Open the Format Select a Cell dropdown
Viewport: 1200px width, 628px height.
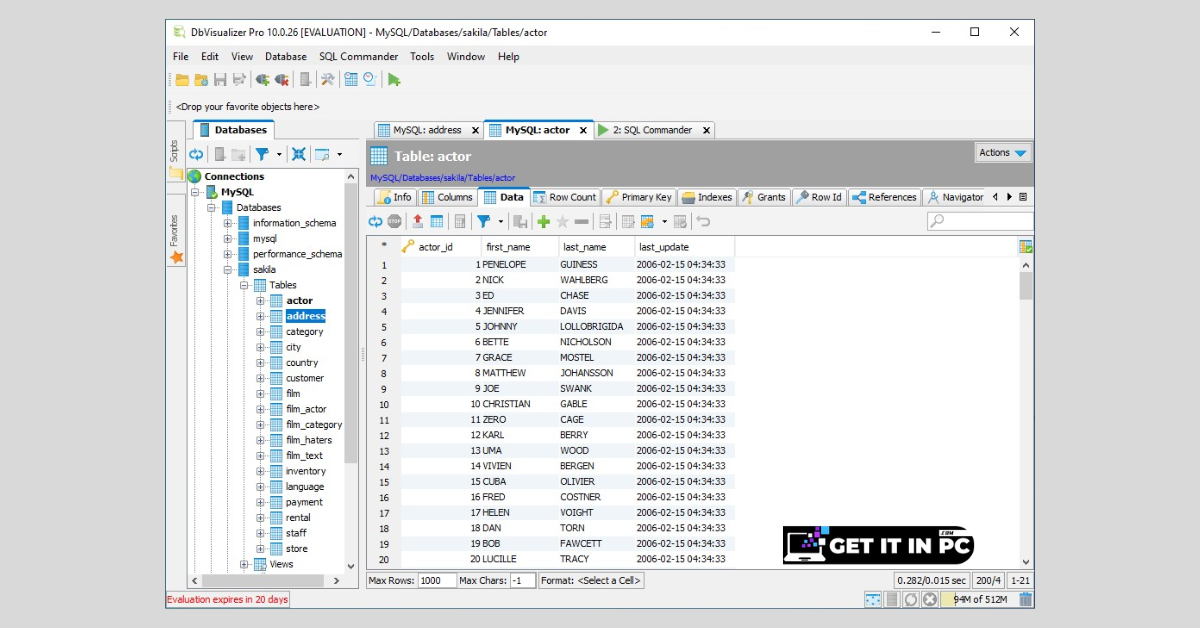[592, 580]
